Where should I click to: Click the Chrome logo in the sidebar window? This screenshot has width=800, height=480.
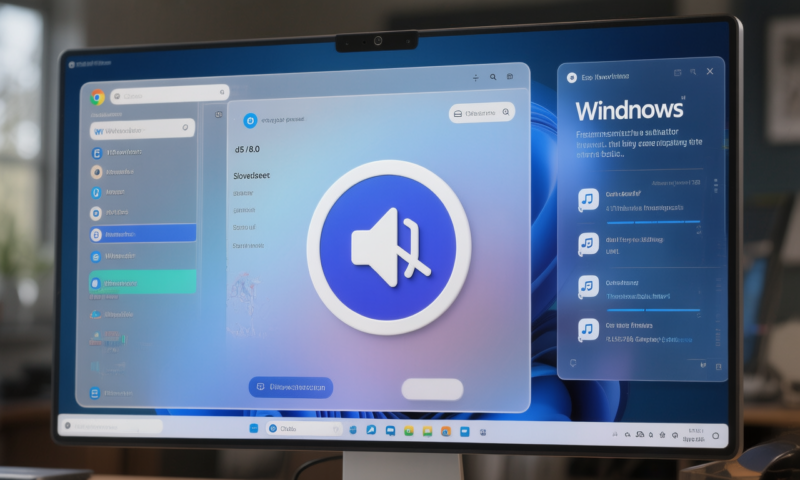[97, 97]
